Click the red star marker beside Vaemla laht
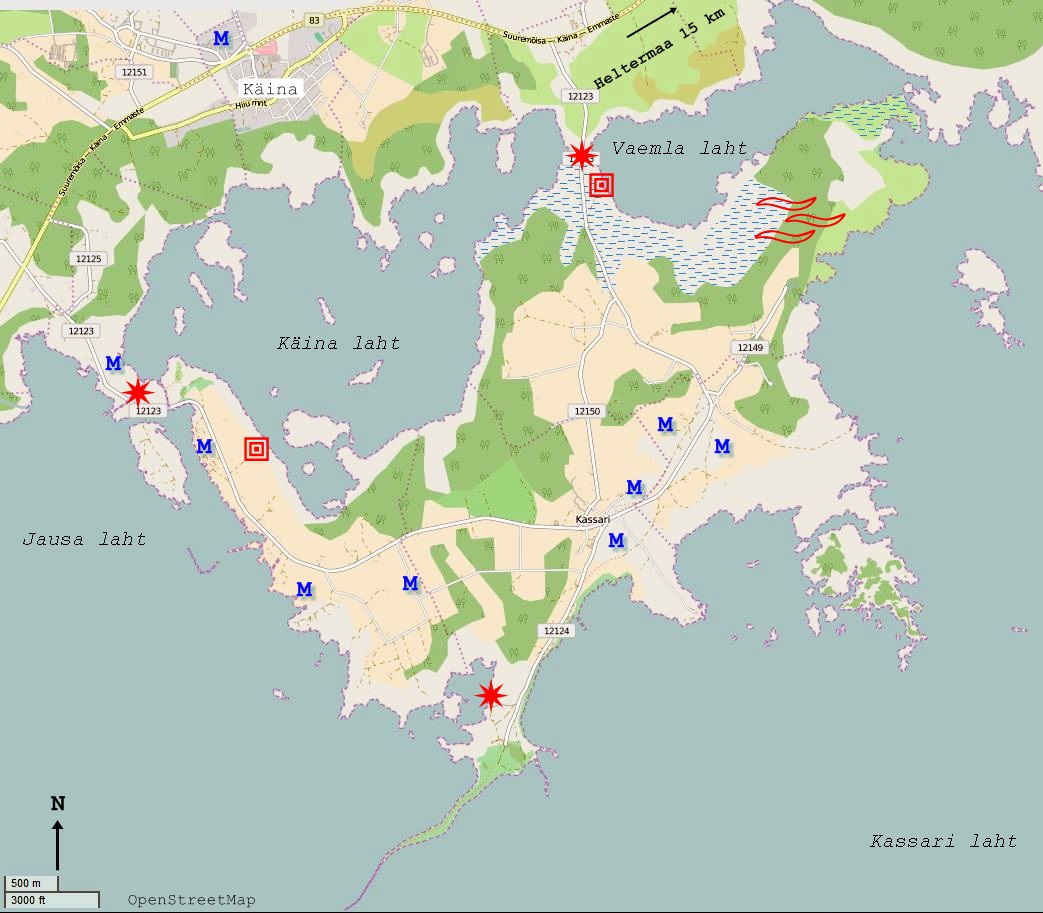 [x=581, y=155]
